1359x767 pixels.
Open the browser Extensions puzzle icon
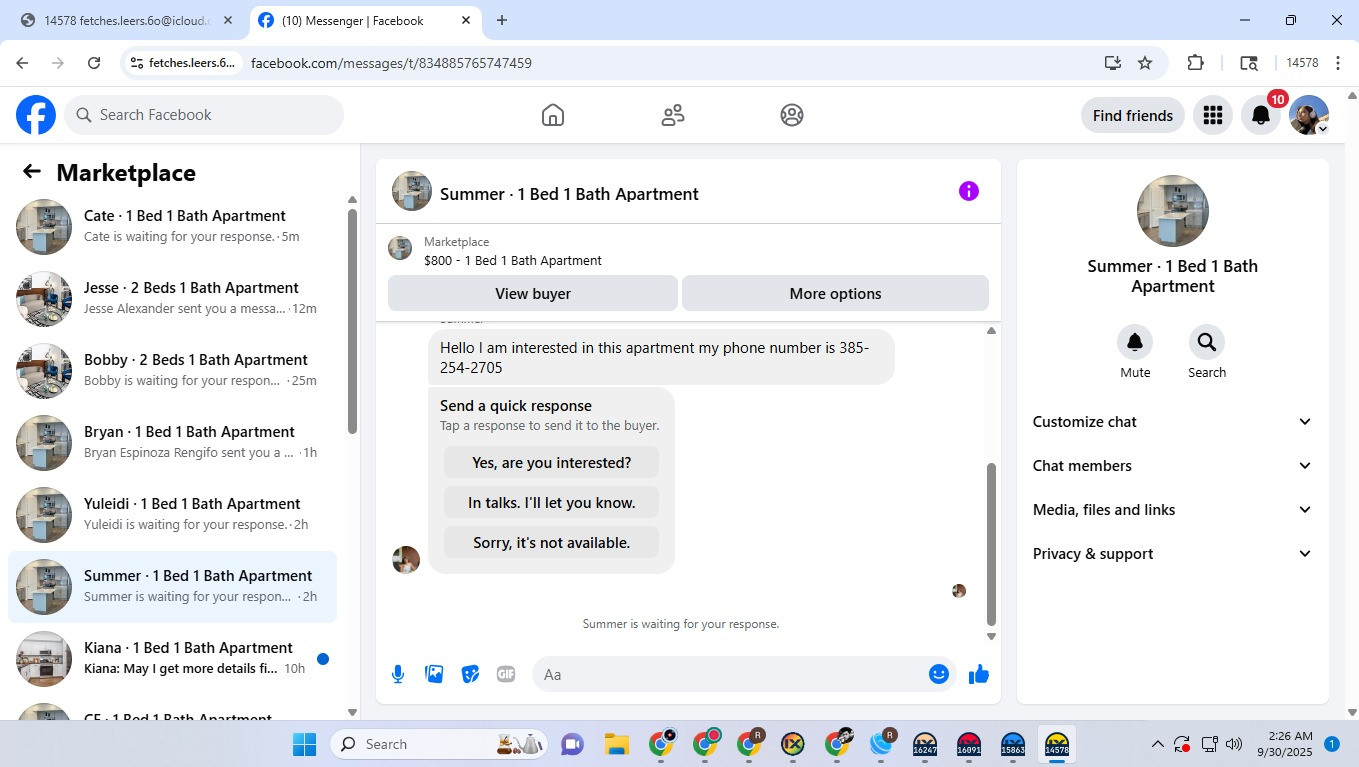pyautogui.click(x=1195, y=63)
